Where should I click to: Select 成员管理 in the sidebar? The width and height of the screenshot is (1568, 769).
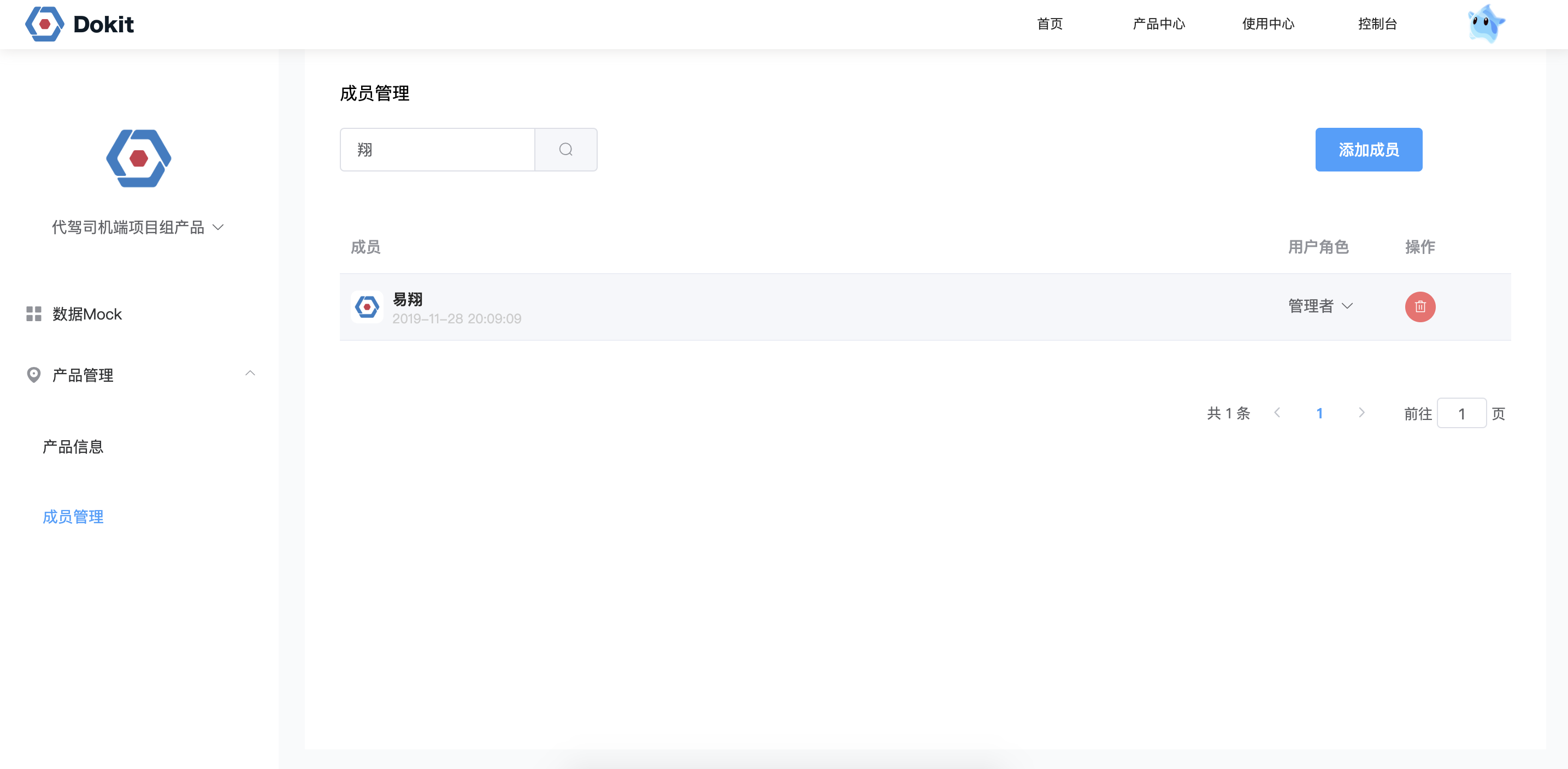[x=73, y=517]
